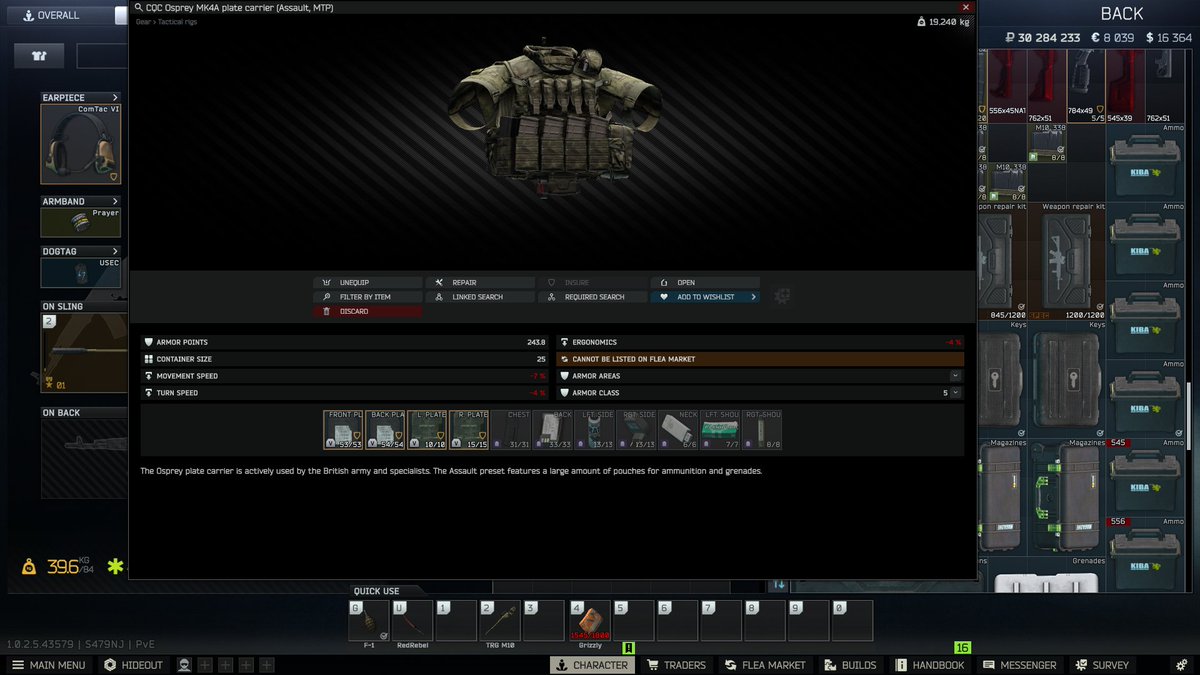Inspect the NECK soft armor slot
The image size is (1200, 675).
[x=679, y=429]
